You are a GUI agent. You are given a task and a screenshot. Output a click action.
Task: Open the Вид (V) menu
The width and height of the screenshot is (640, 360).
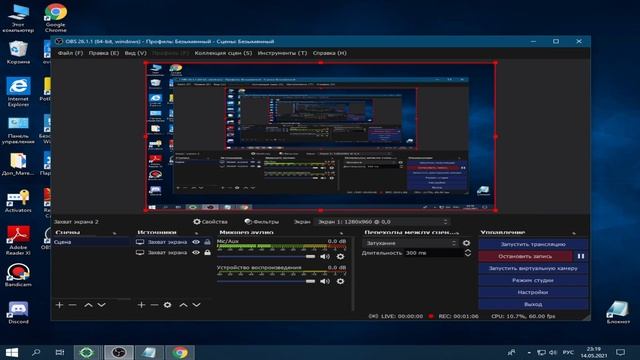[136, 53]
